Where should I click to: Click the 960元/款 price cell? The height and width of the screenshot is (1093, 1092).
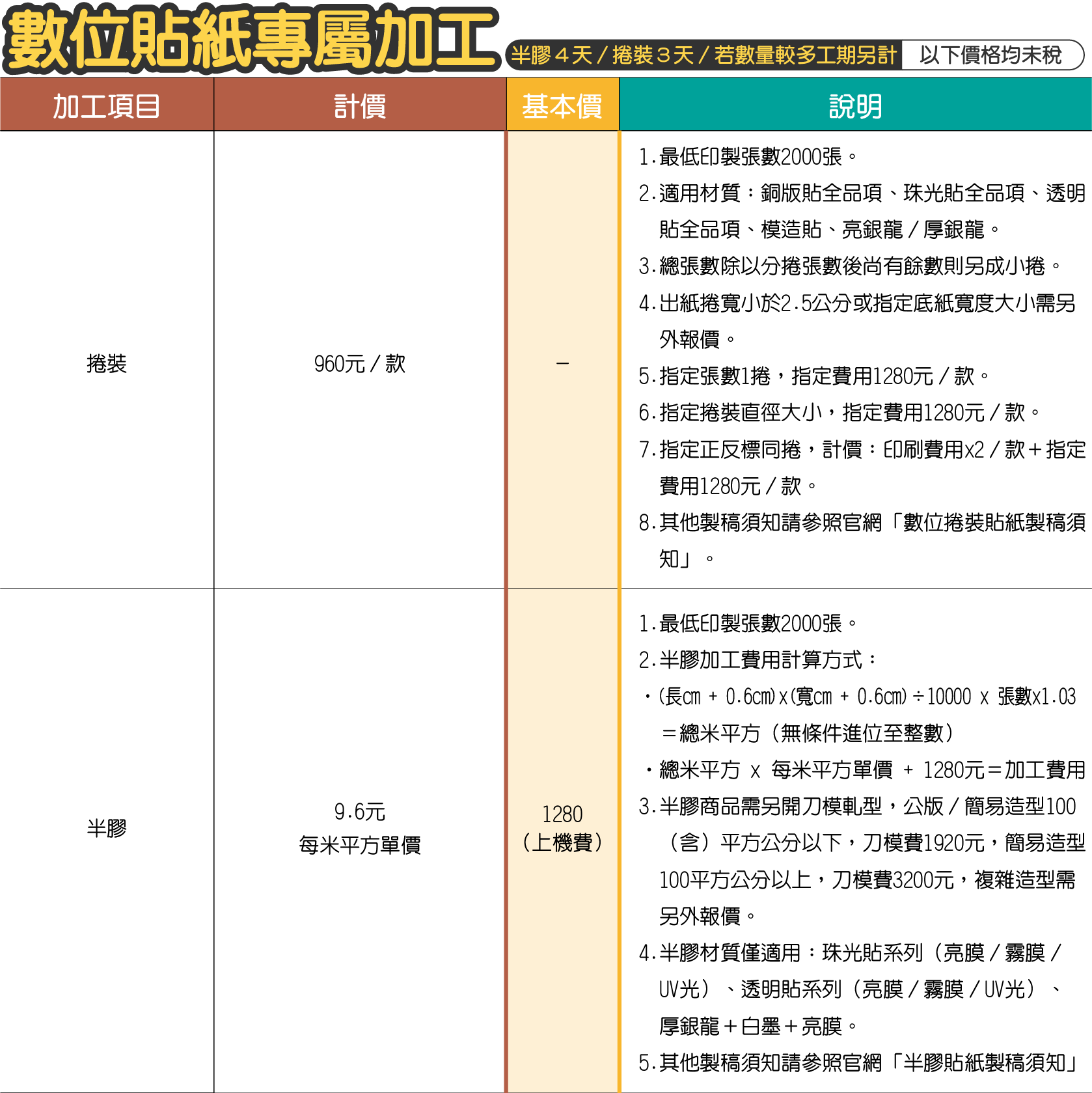(x=360, y=363)
